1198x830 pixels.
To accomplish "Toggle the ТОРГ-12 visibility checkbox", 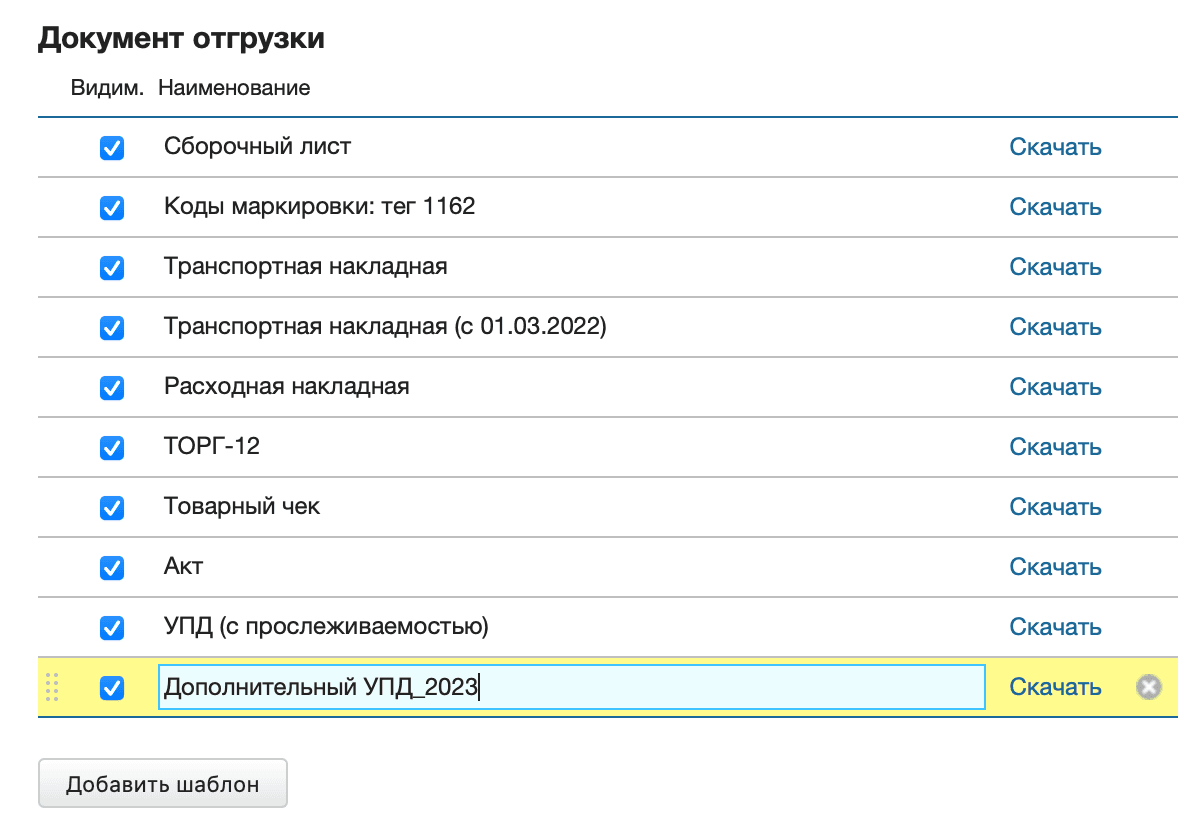I will pos(111,447).
